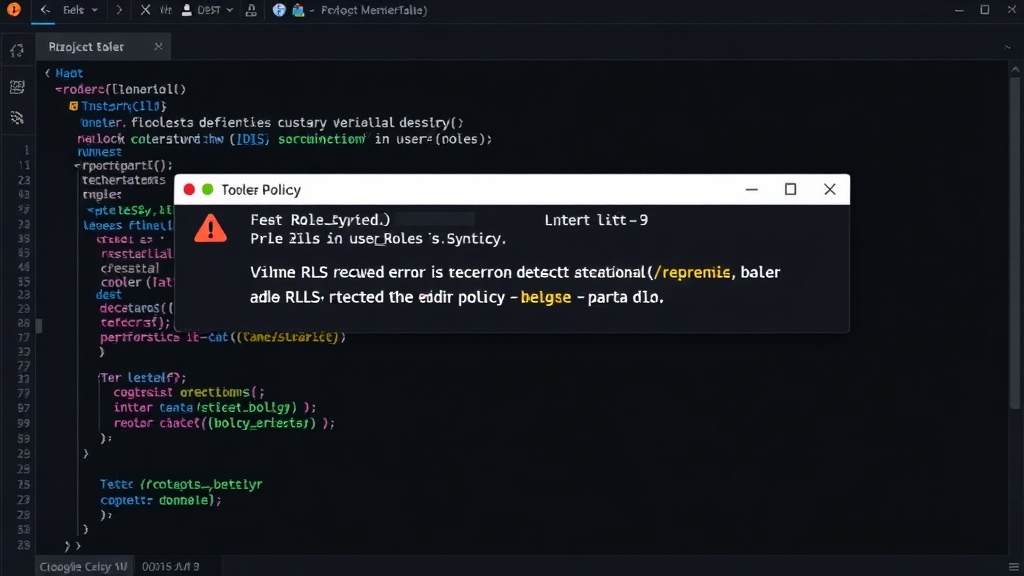This screenshot has width=1024, height=576.
Task: Click the back arrow in the toolbar
Action: (44, 10)
